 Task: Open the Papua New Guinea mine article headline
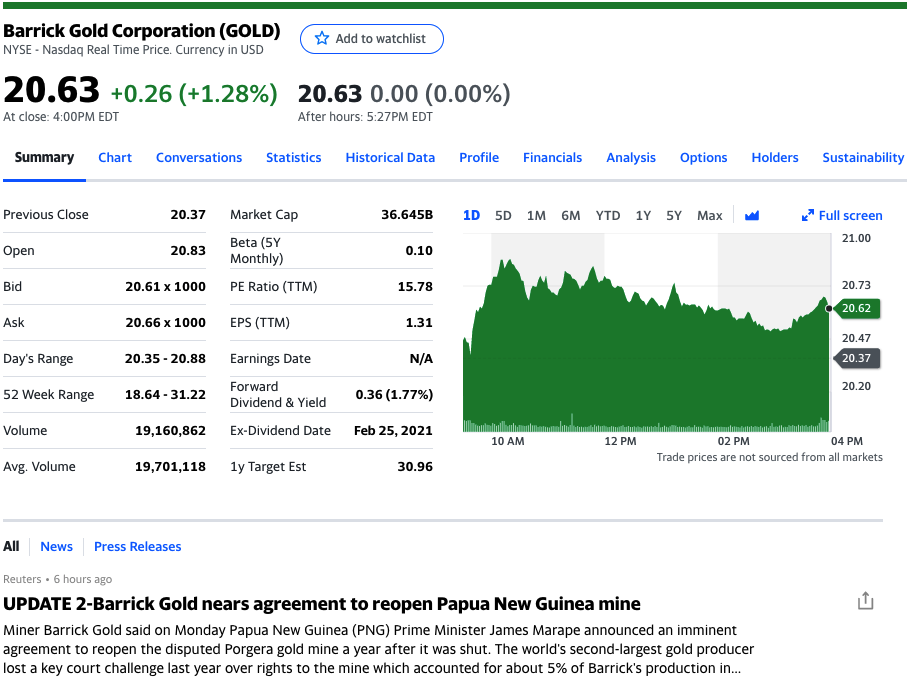coord(322,604)
